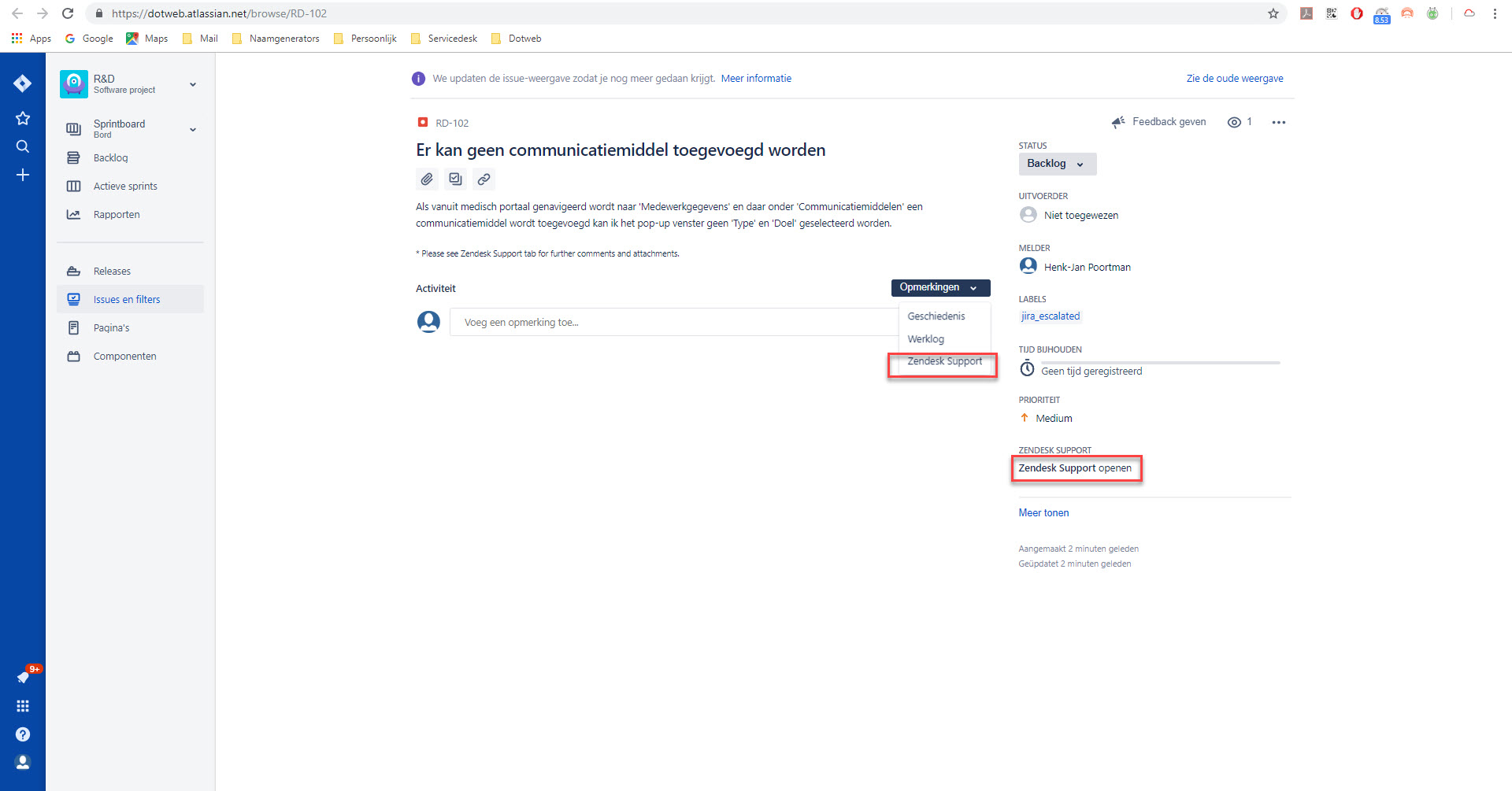The image size is (1512, 791).
Task: Open the more actions ellipsis menu
Action: tap(1278, 122)
